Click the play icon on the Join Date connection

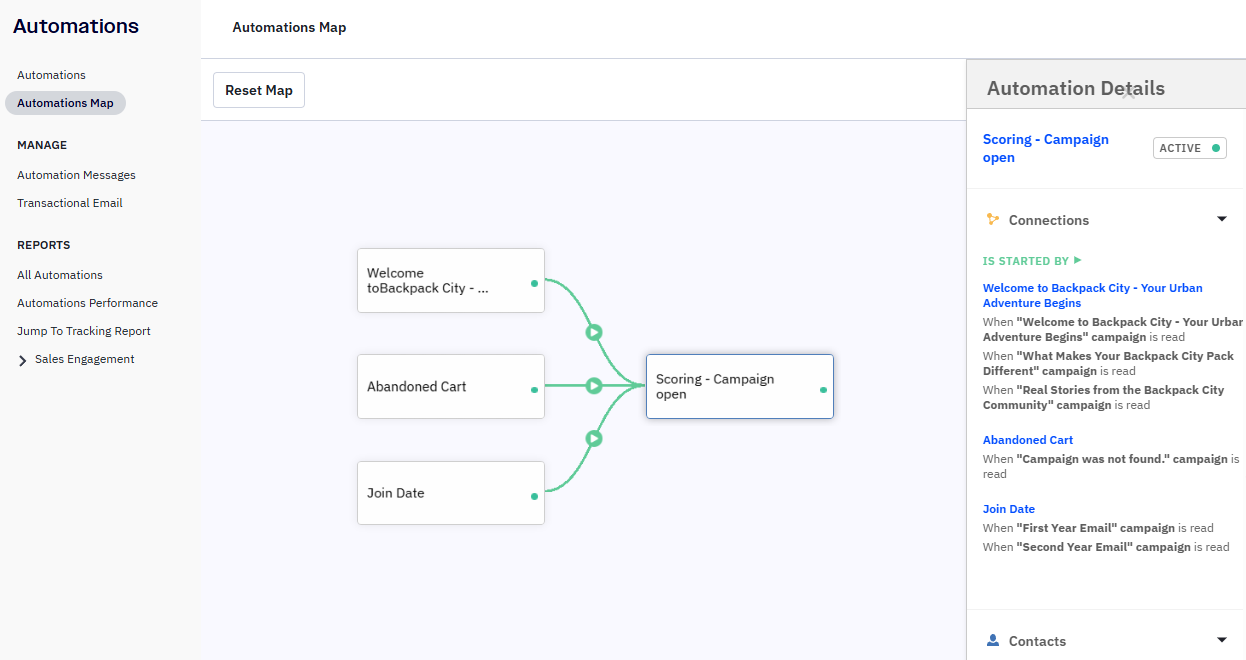click(594, 438)
